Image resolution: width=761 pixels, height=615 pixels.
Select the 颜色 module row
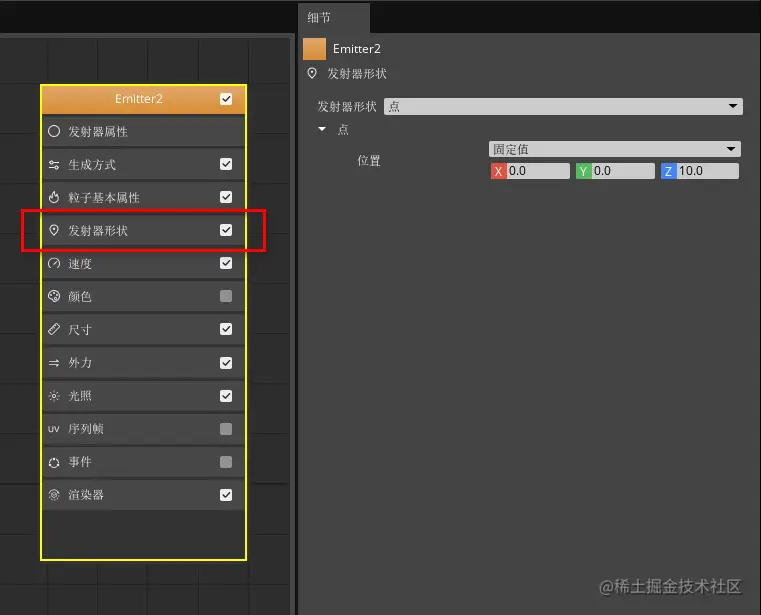[x=143, y=297]
